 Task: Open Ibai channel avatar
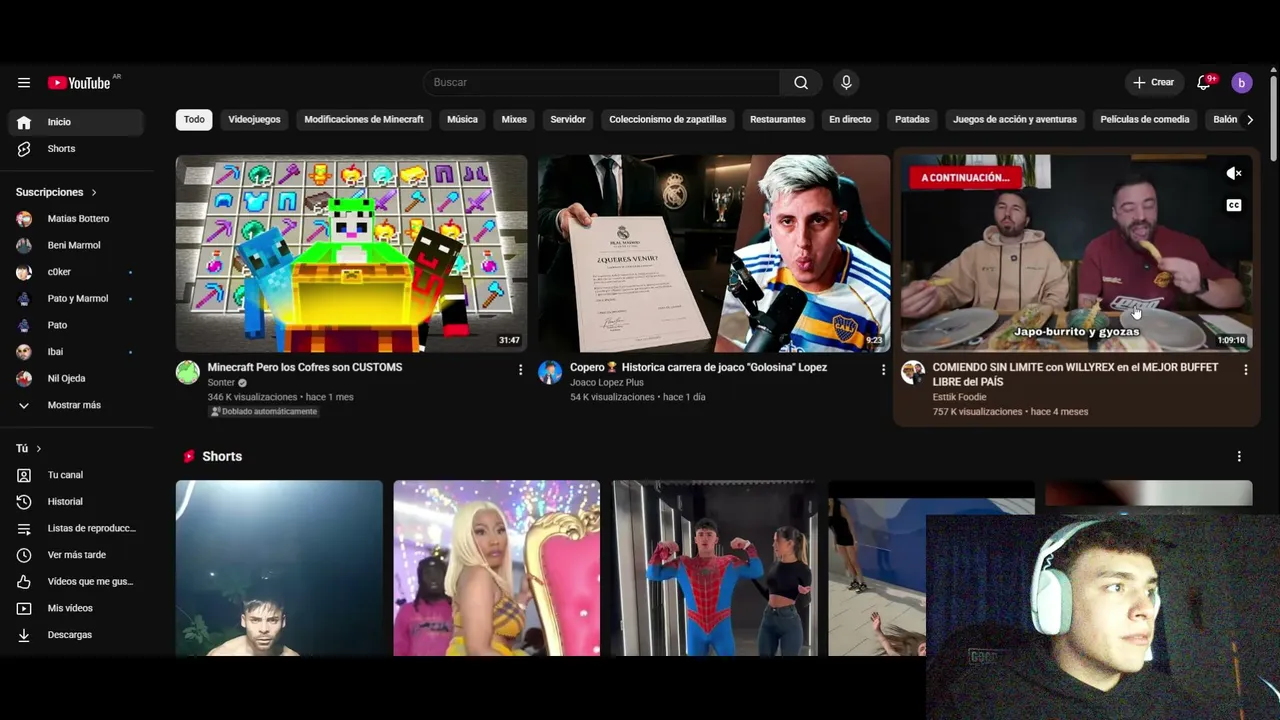click(x=24, y=352)
